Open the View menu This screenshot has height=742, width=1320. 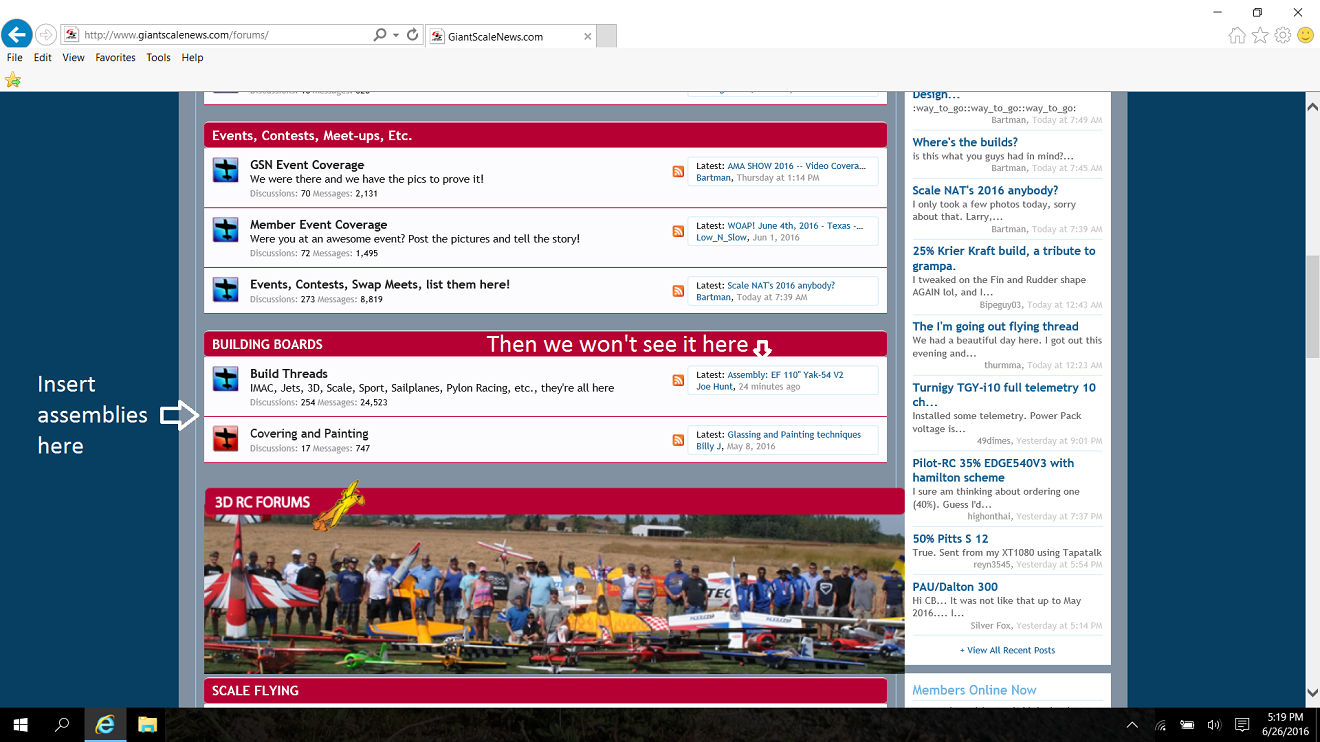pyautogui.click(x=74, y=58)
